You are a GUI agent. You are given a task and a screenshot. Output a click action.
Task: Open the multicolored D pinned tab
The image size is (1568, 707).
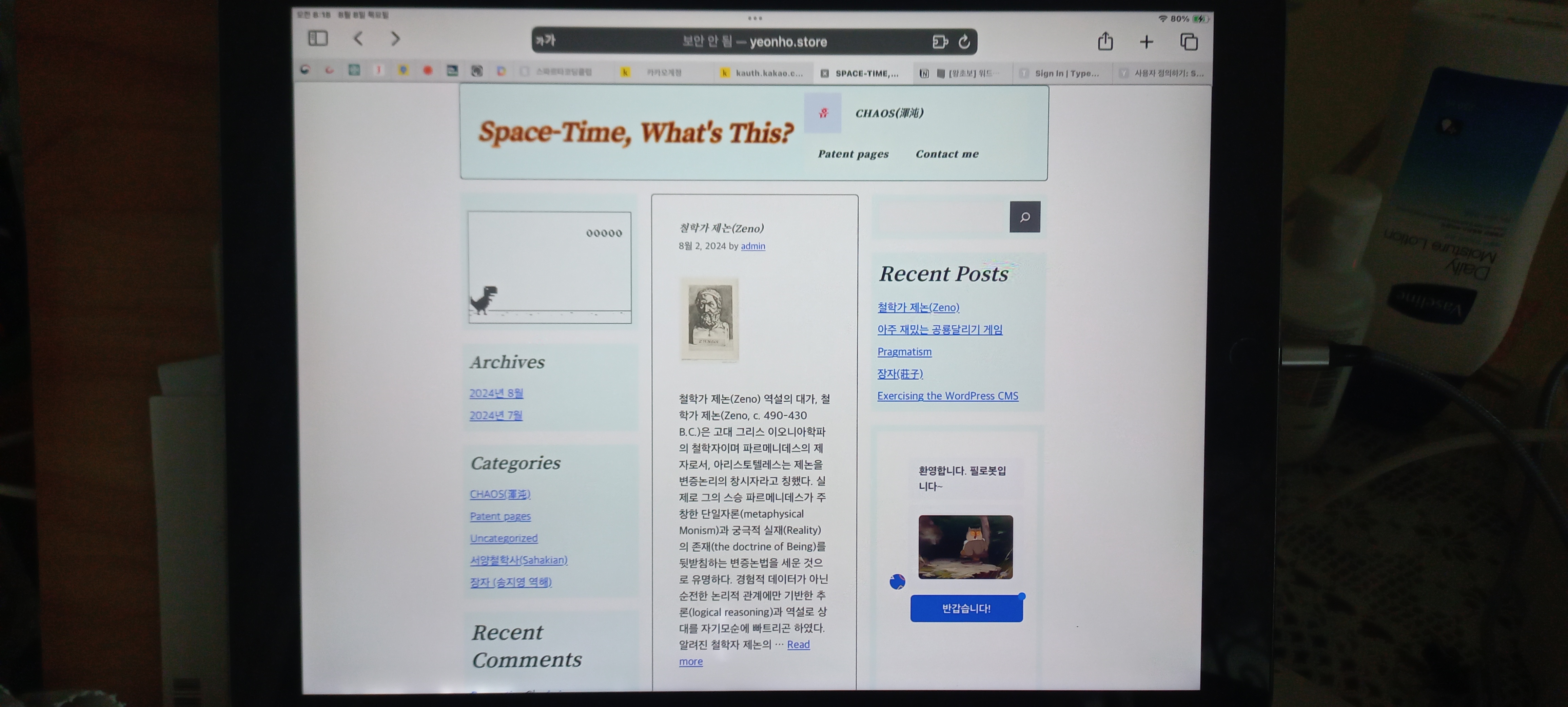[501, 71]
